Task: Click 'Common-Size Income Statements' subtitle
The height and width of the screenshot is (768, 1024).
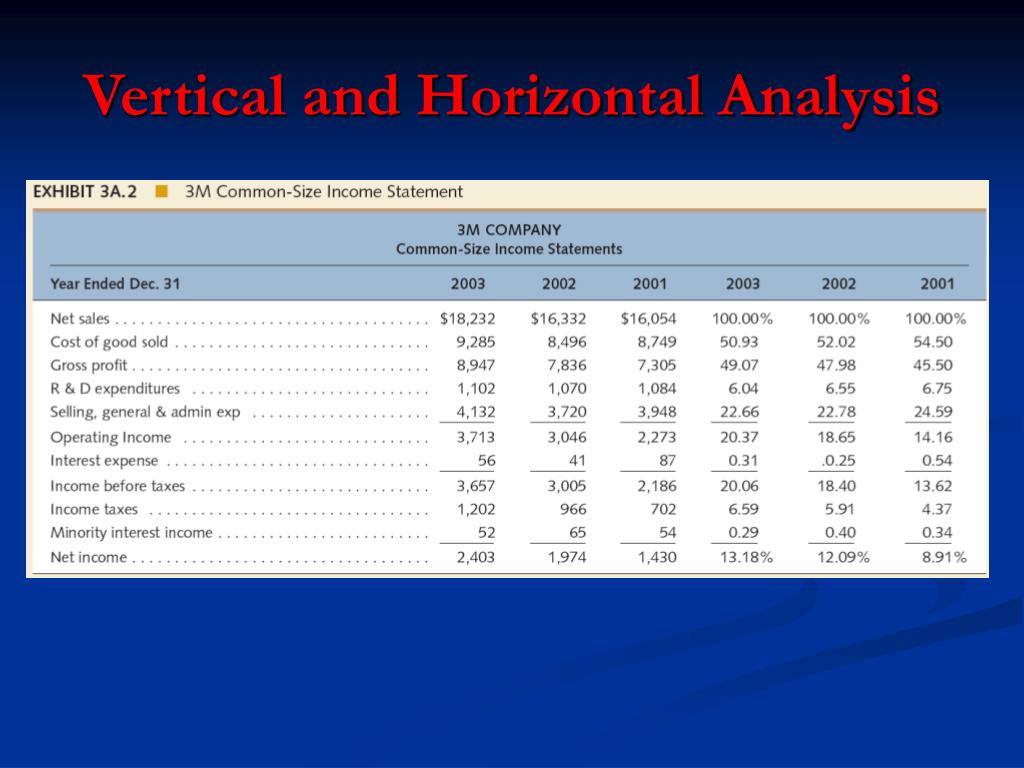Action: [x=509, y=249]
